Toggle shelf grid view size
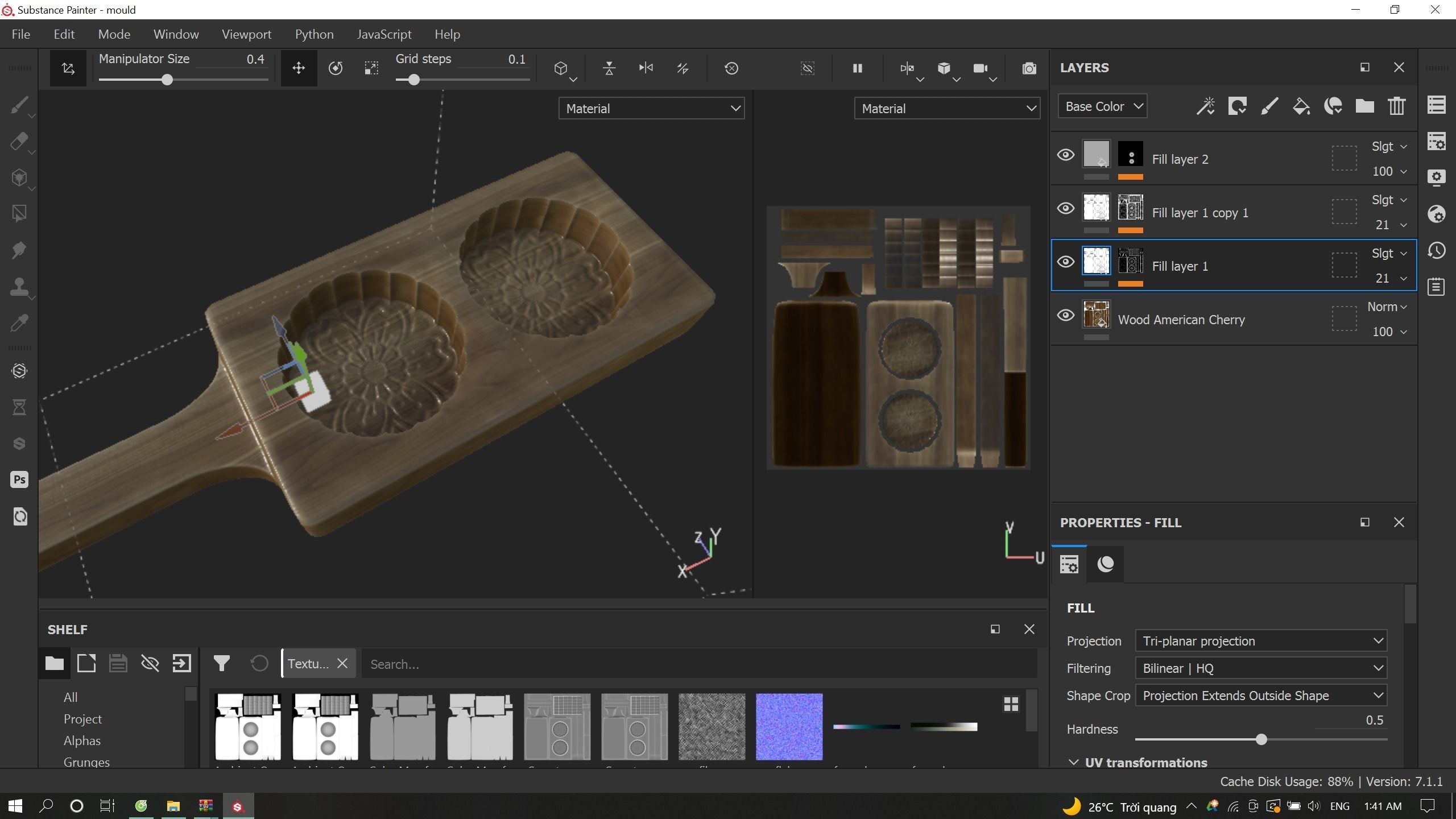The width and height of the screenshot is (1456, 819). (1011, 705)
